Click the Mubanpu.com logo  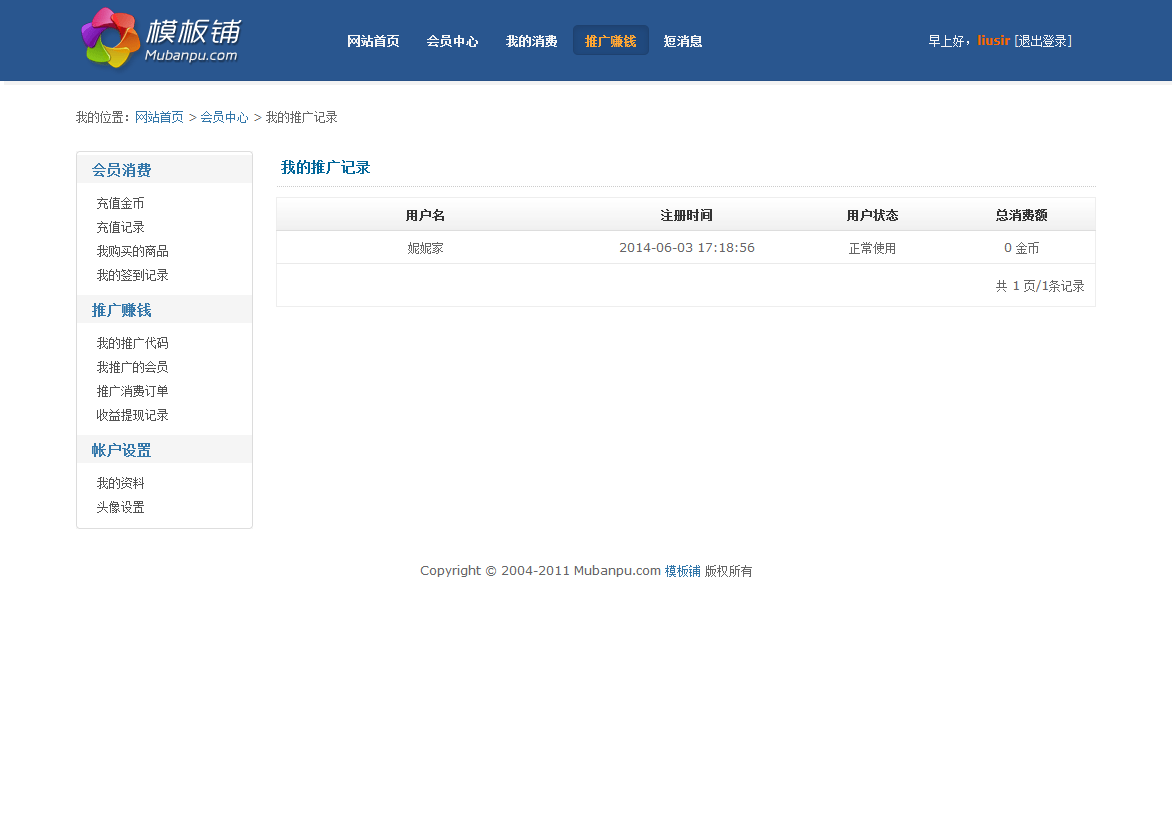tap(161, 40)
